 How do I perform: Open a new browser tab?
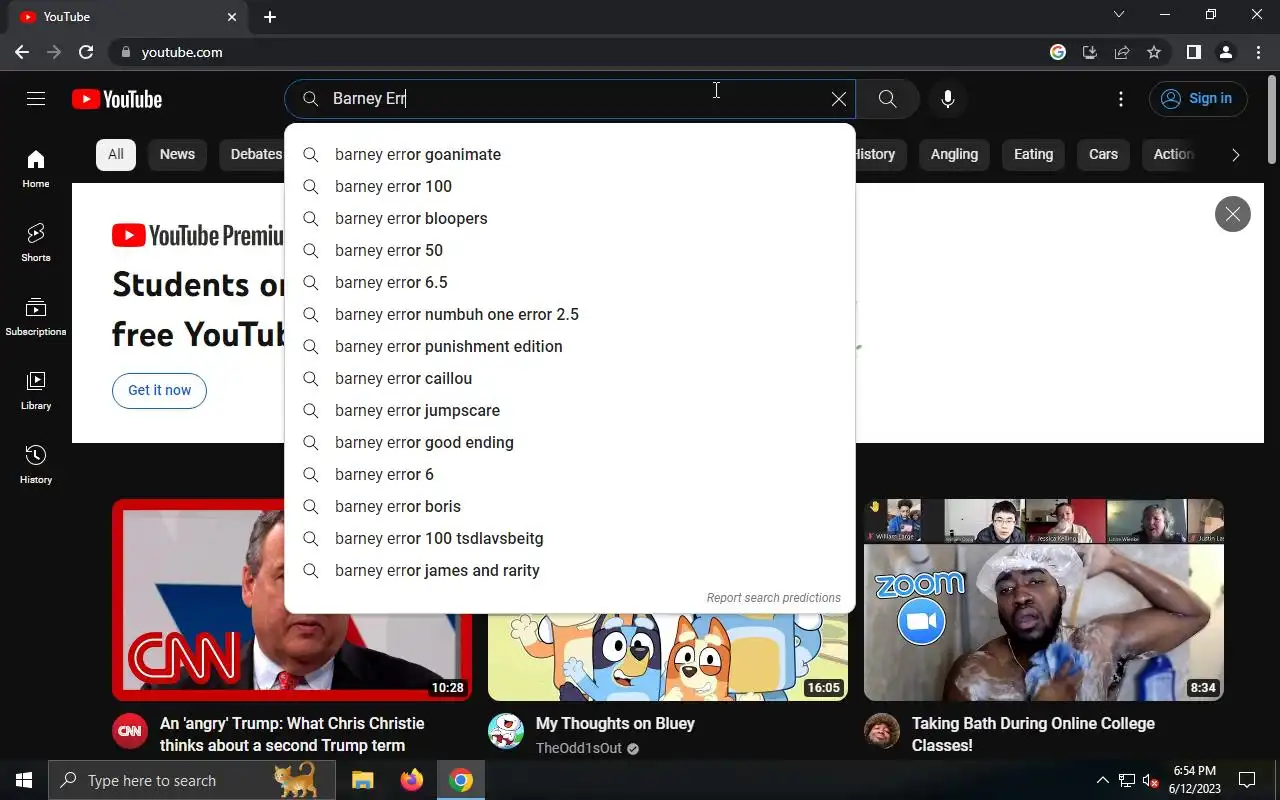point(270,17)
